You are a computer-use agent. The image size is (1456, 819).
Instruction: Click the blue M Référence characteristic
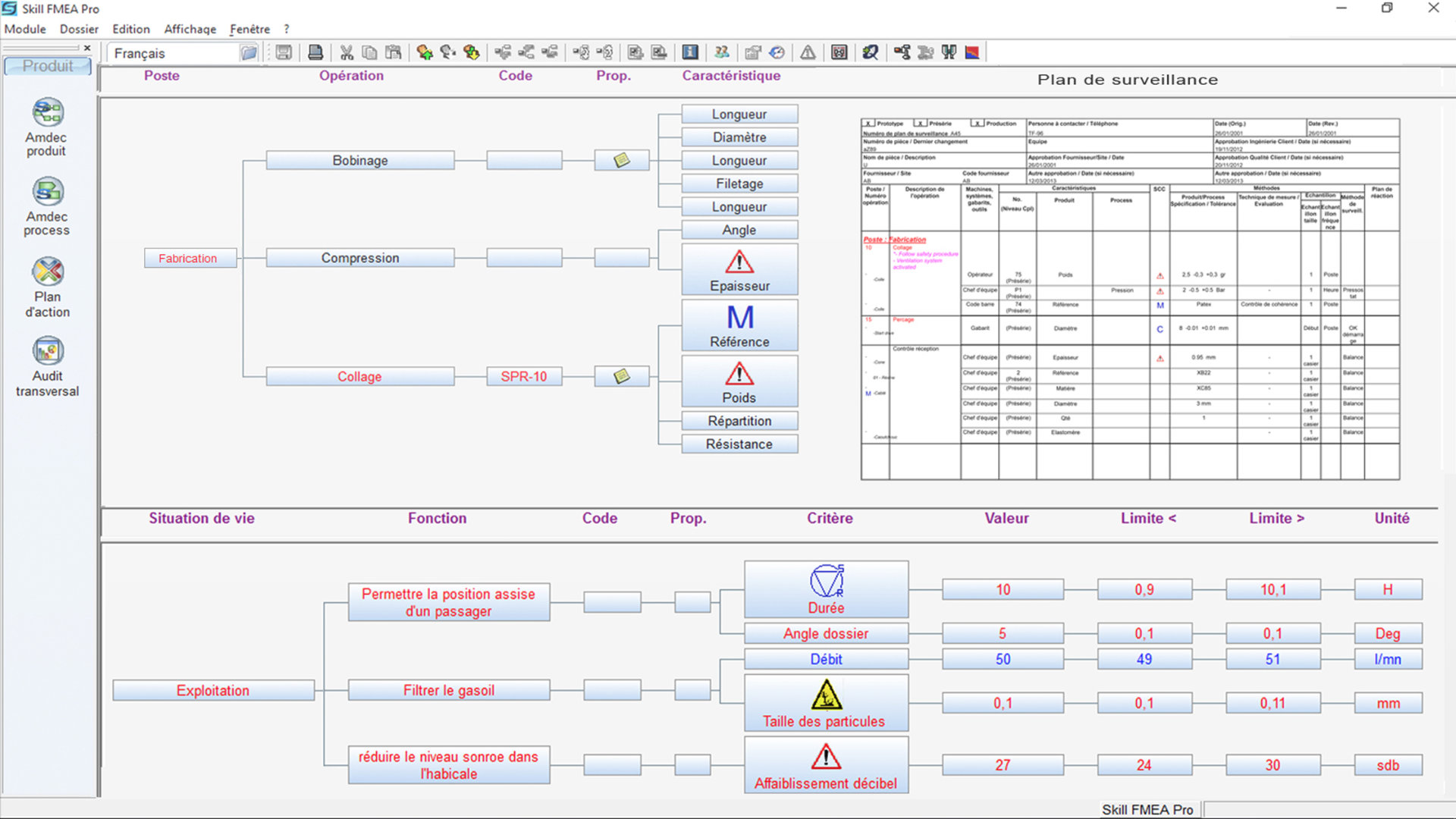pos(739,325)
